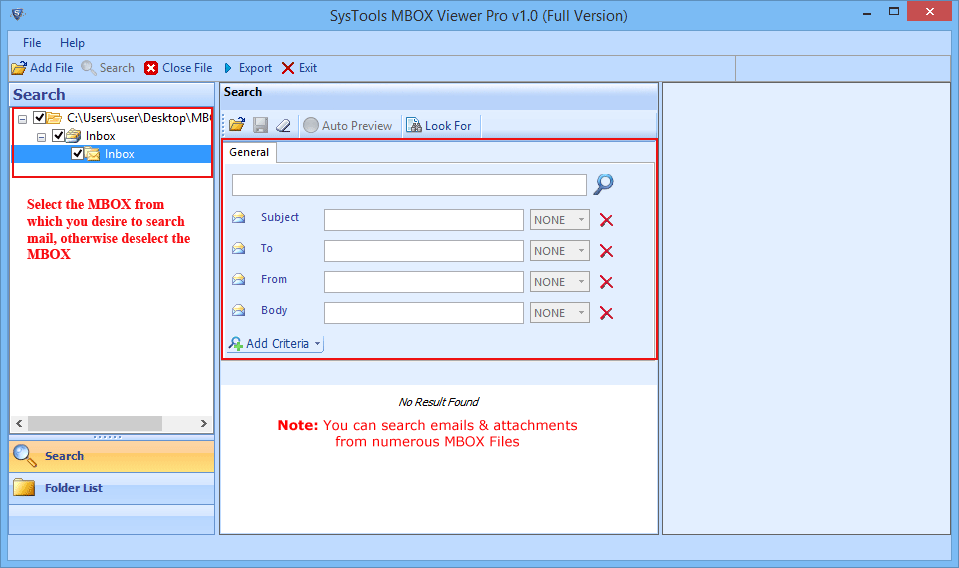Viewport: 959px width, 568px height.
Task: Click the eraser clear search icon
Action: click(x=283, y=125)
